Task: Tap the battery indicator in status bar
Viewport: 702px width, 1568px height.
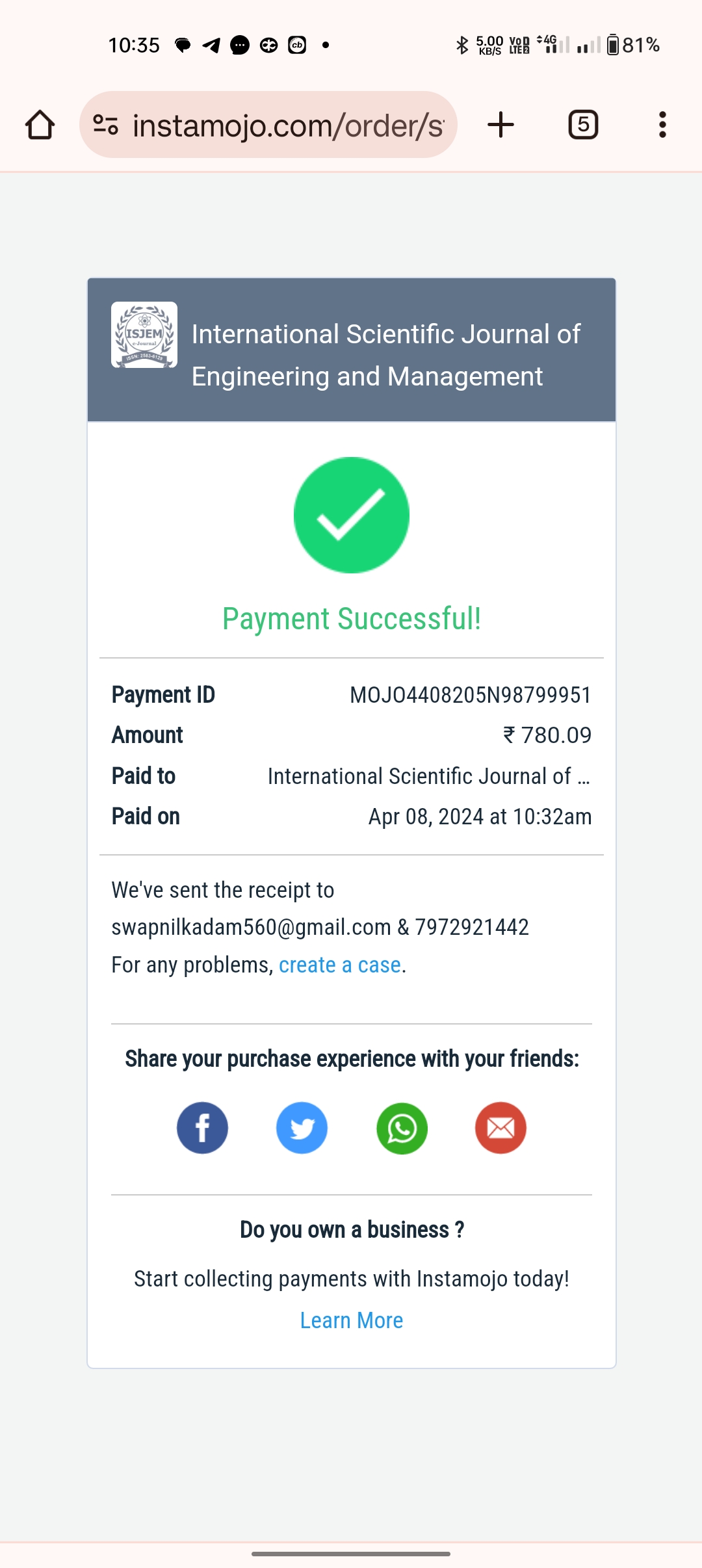Action: pos(613,45)
